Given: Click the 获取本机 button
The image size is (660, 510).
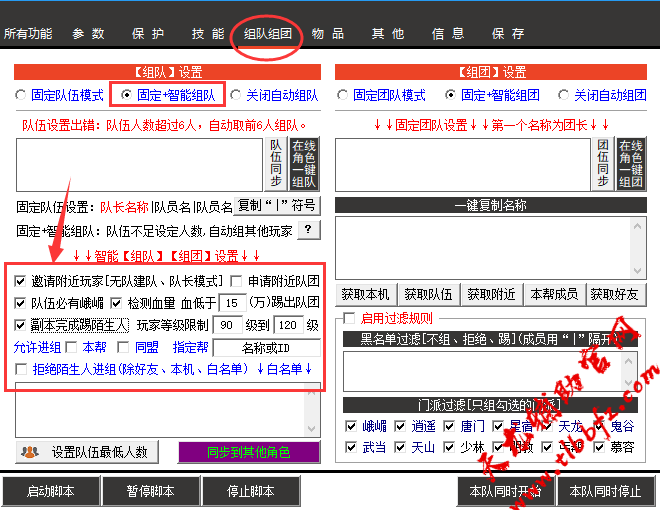Looking at the screenshot, I should point(365,295).
